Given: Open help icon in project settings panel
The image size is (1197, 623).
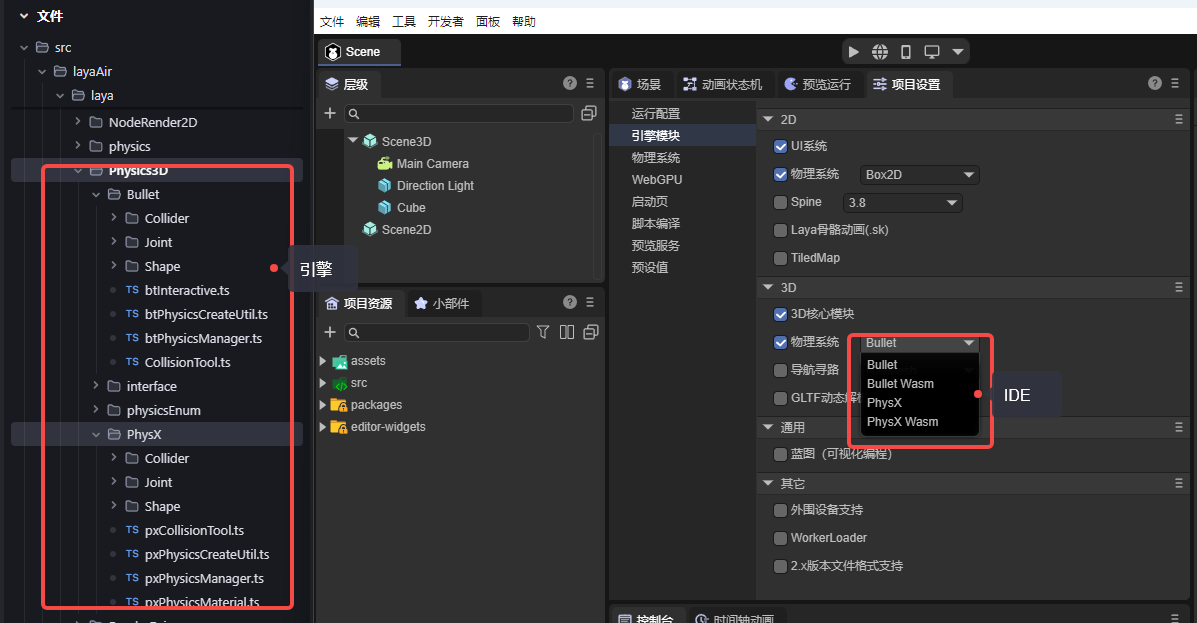Looking at the screenshot, I should pyautogui.click(x=1155, y=83).
